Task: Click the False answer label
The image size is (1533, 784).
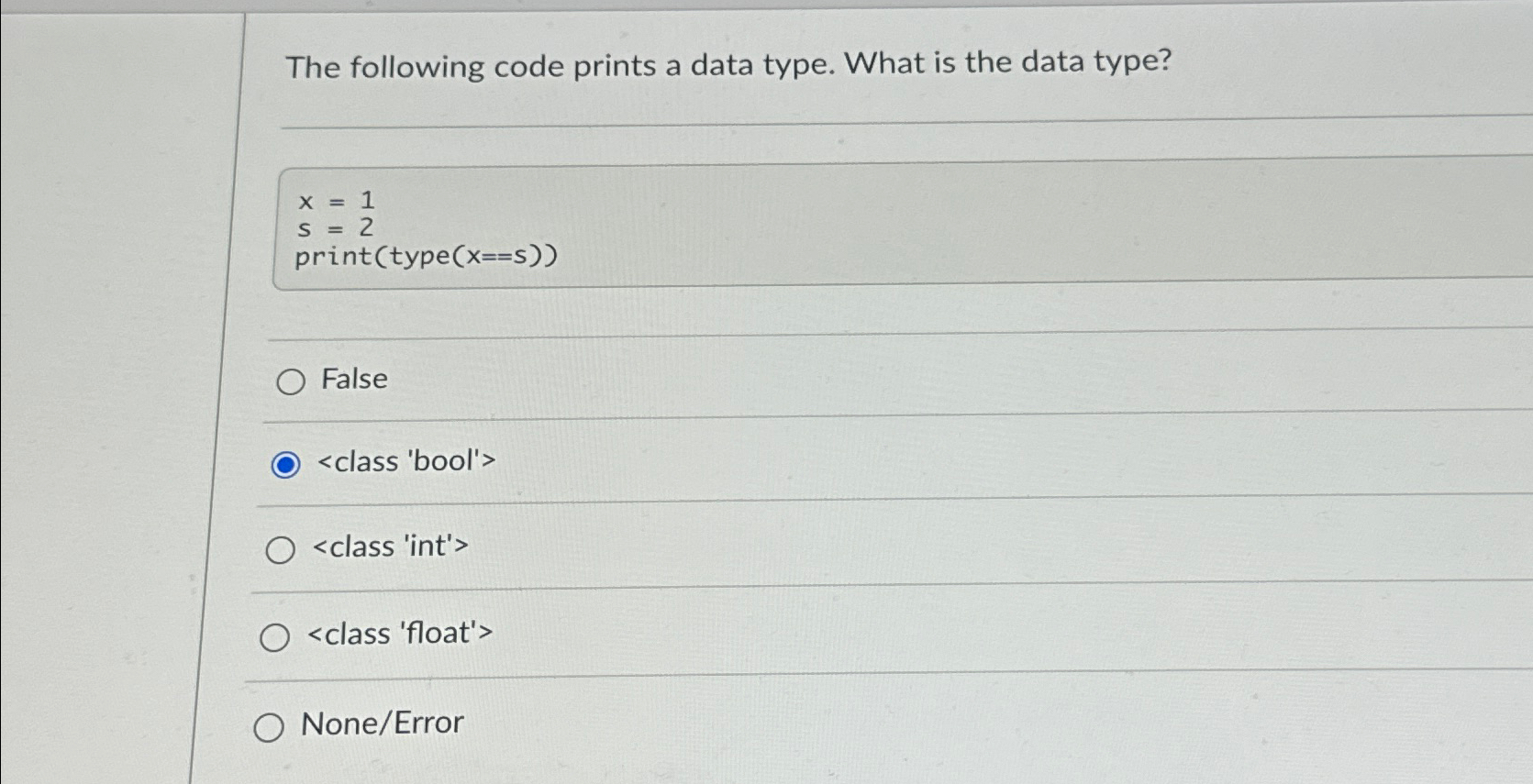Action: pos(353,380)
